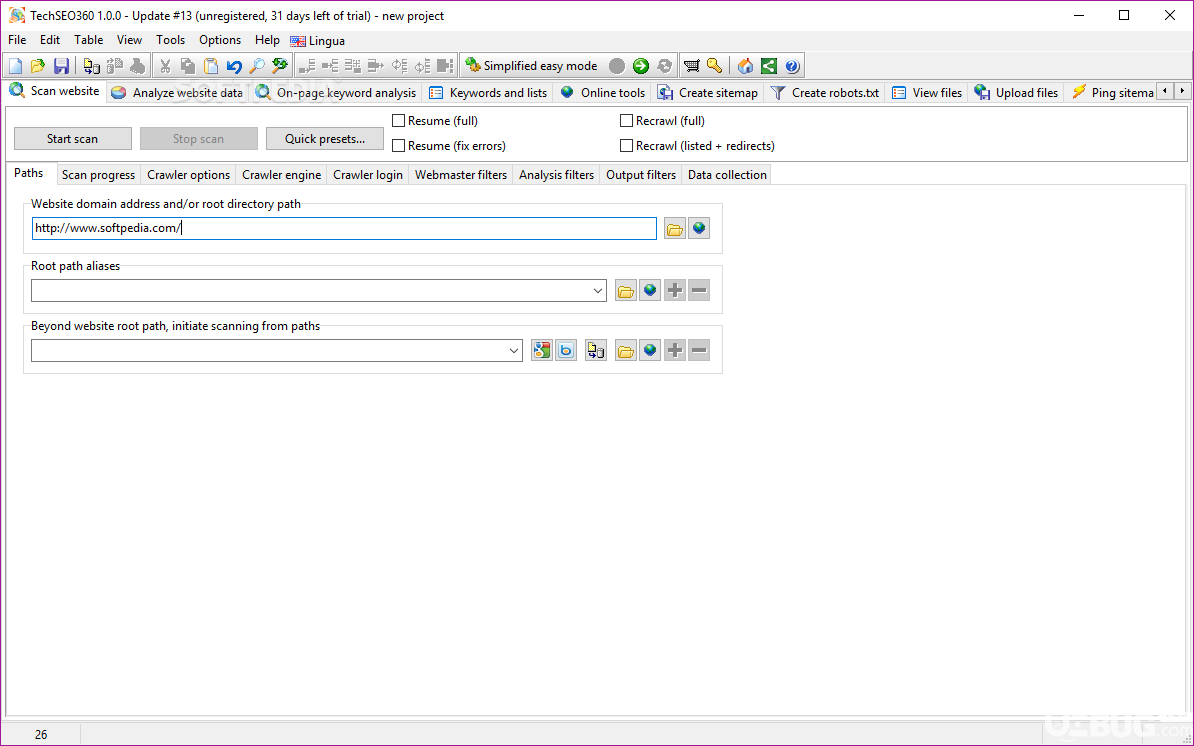Open the Help menu

tap(267, 40)
